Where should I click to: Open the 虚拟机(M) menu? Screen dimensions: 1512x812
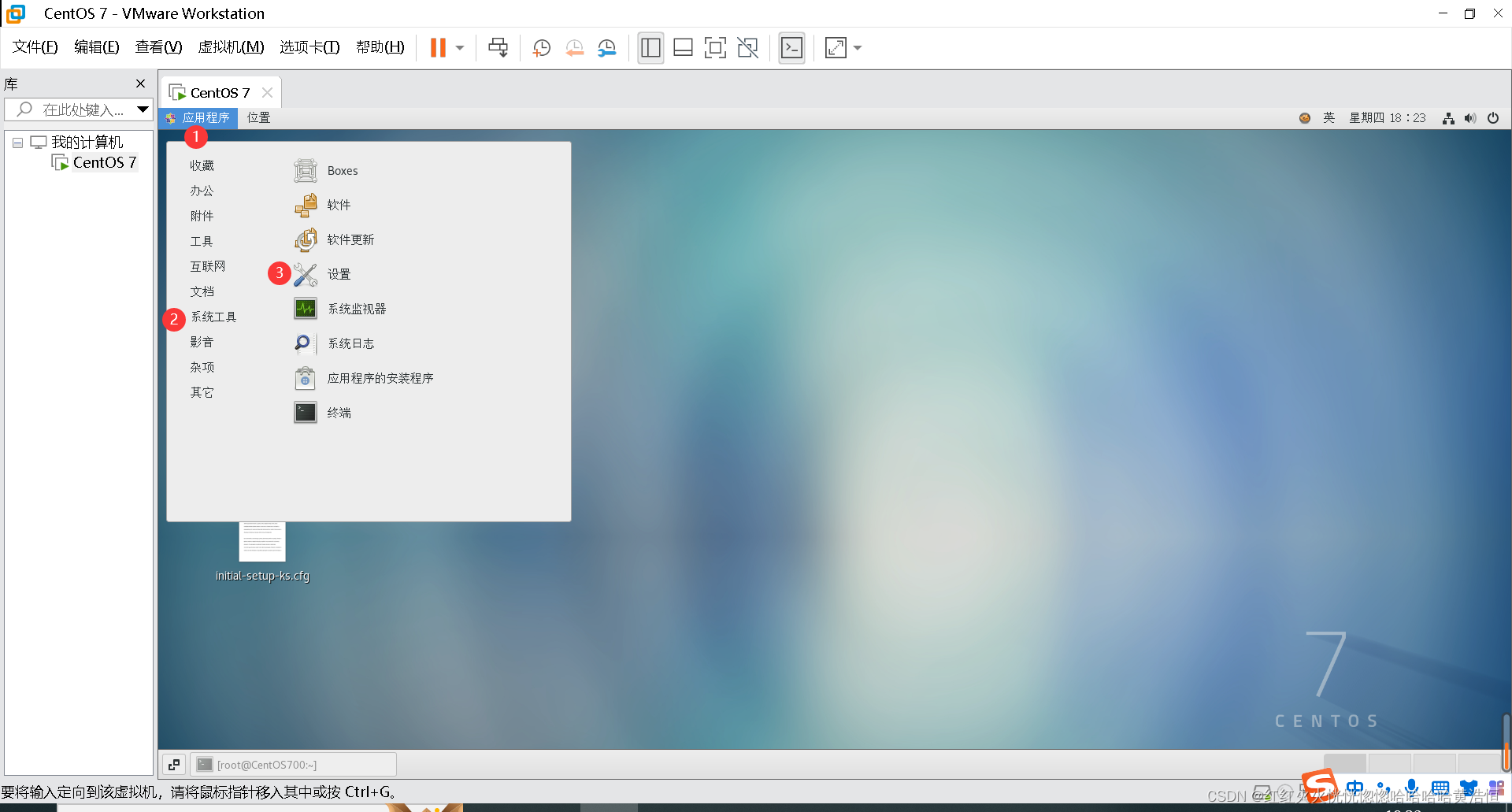231,47
